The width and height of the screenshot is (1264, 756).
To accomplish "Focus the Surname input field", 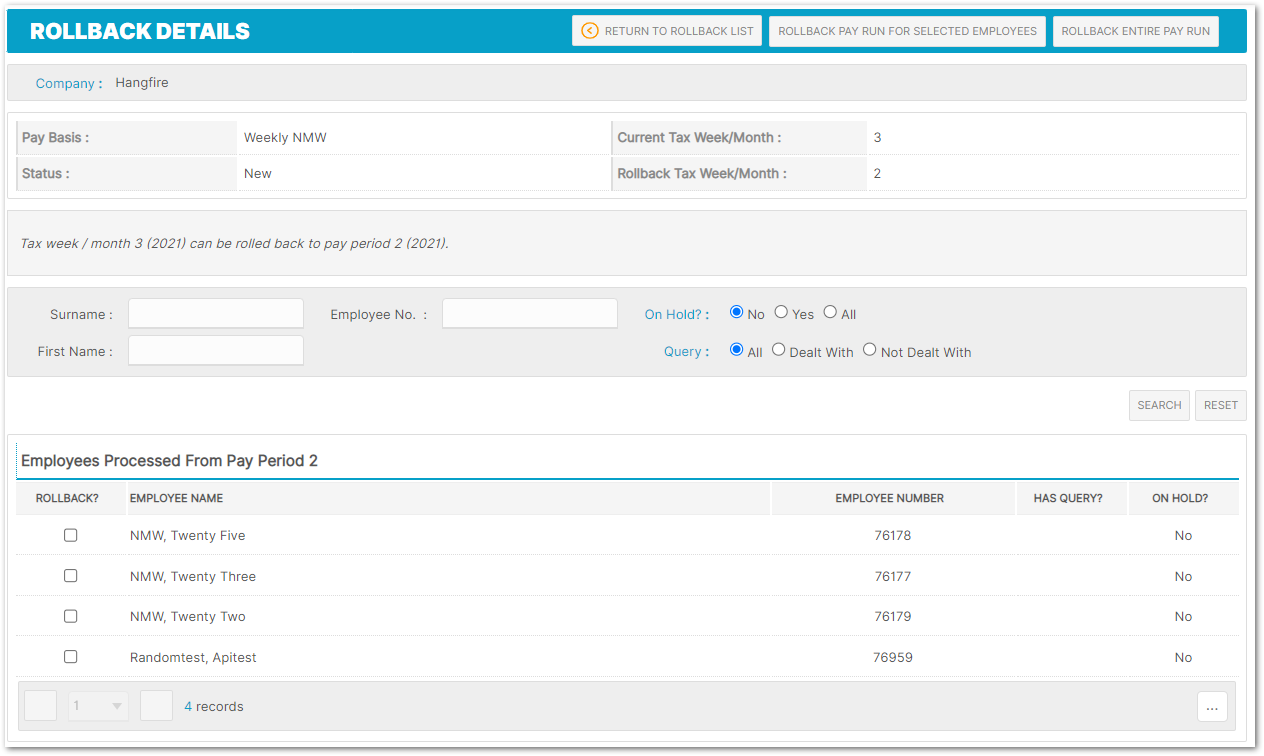I will pos(216,313).
